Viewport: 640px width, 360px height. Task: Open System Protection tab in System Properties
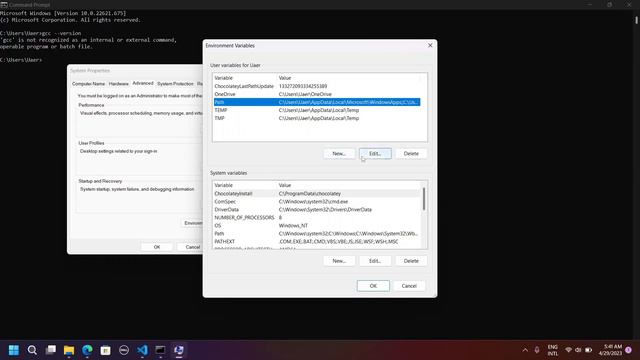click(x=175, y=84)
